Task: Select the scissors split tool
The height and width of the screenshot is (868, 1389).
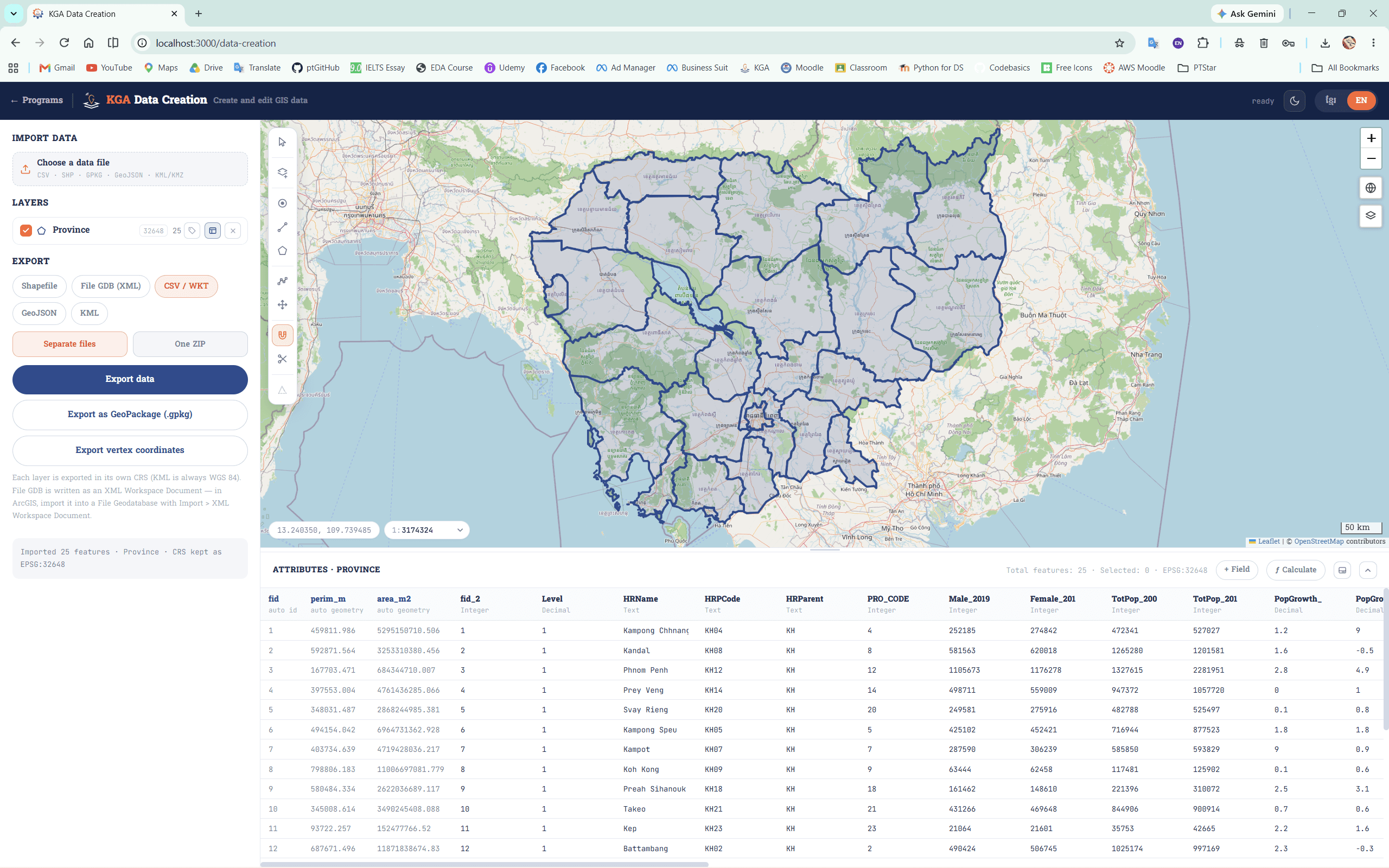Action: [282, 359]
